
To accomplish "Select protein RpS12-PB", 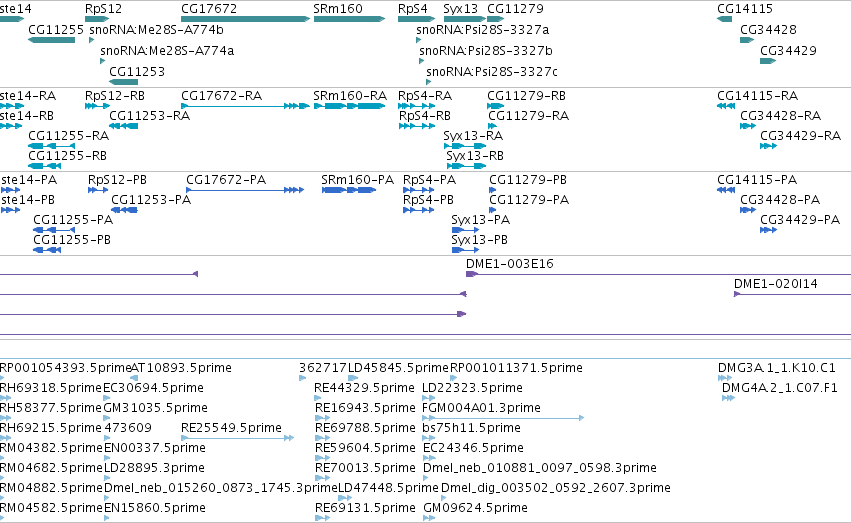I will pyautogui.click(x=98, y=190).
